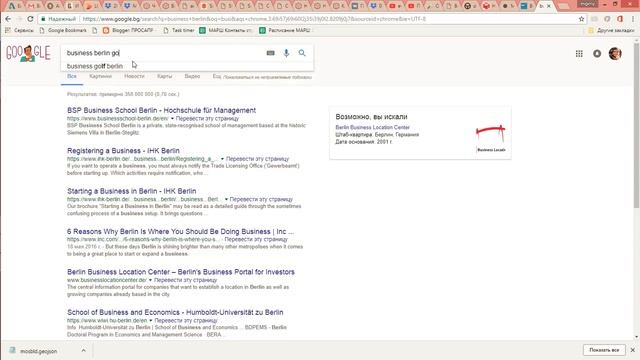Click the mosbld.geojson download file icon
Image resolution: width=640 pixels, height=360 pixels.
click(x=13, y=351)
